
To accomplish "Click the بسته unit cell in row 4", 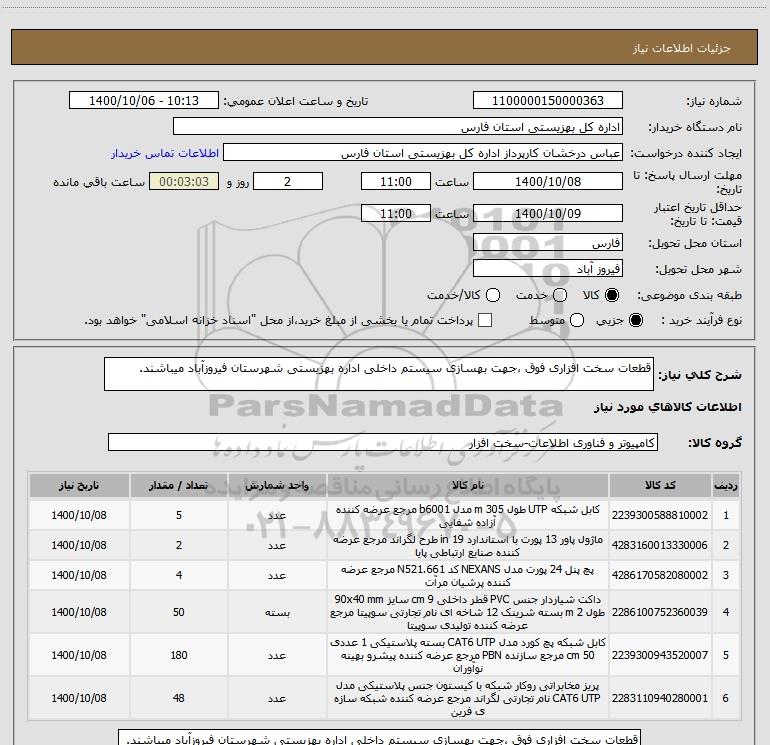I will pyautogui.click(x=277, y=612).
